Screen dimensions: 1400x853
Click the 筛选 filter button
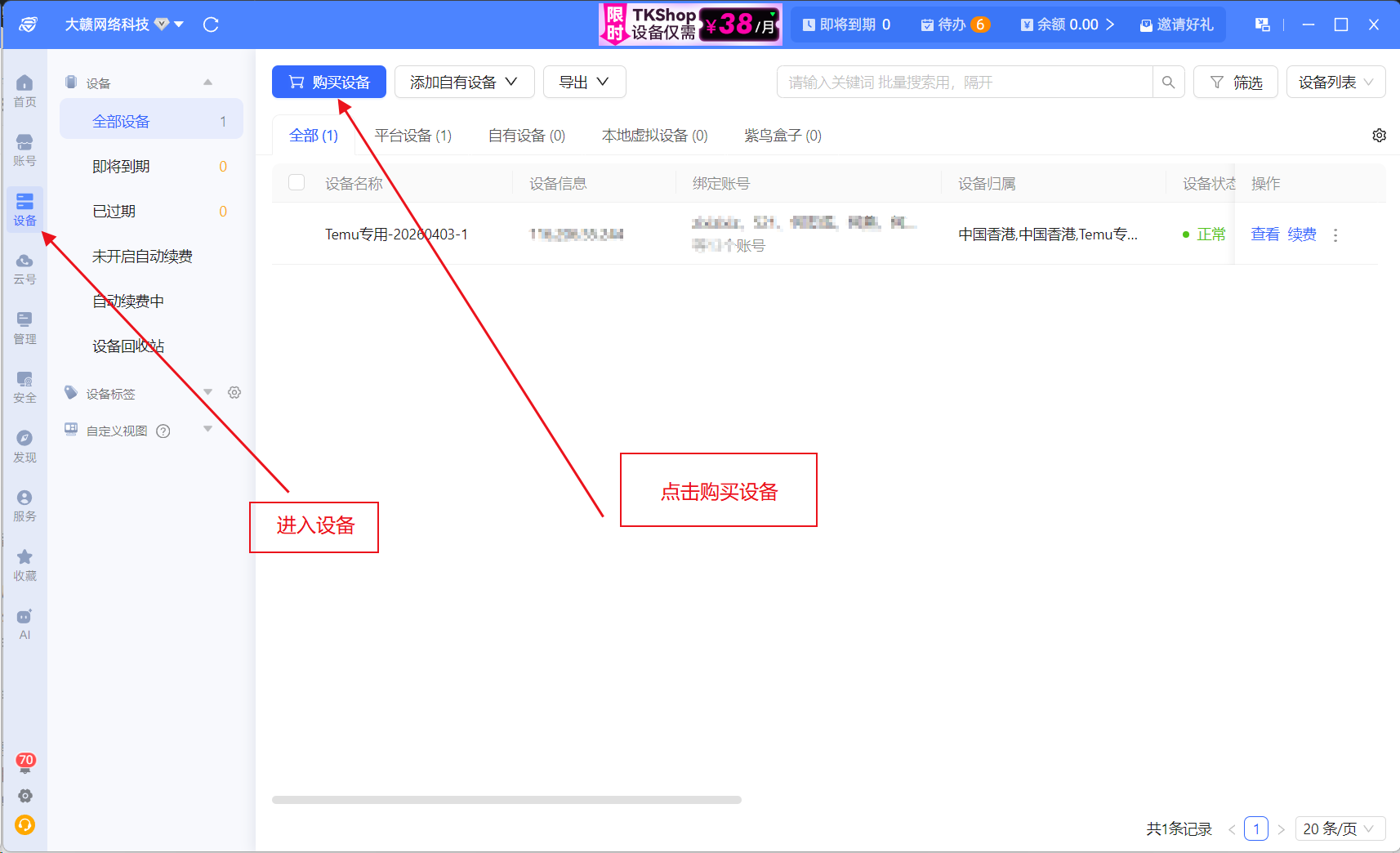tap(1235, 82)
